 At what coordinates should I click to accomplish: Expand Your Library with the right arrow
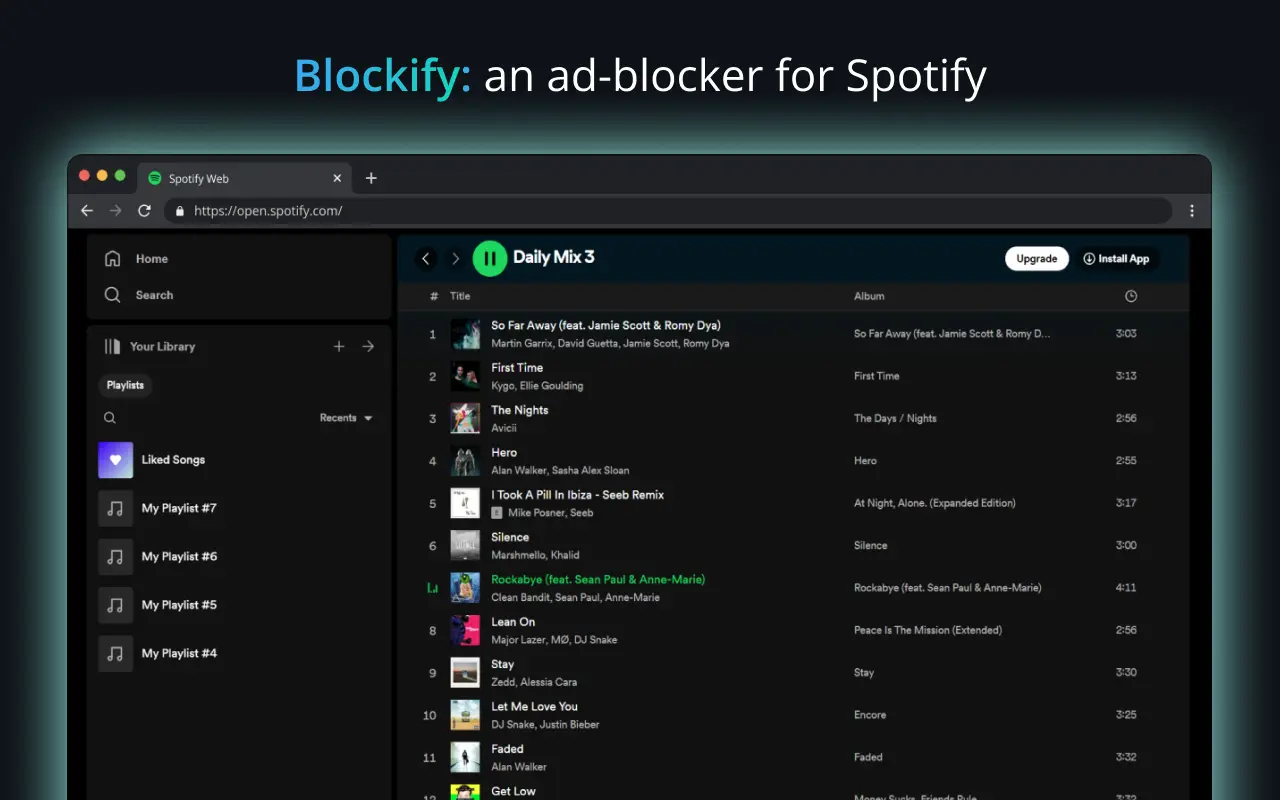[x=368, y=346]
